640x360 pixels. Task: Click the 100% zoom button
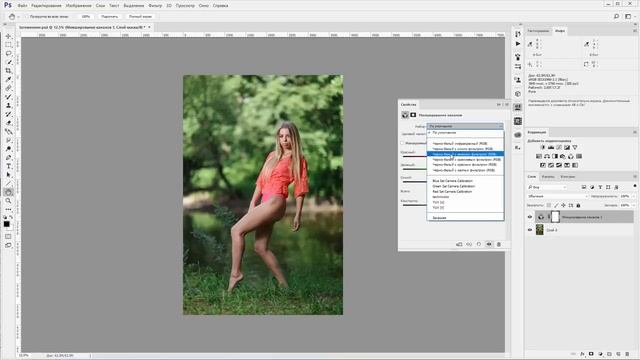point(86,17)
